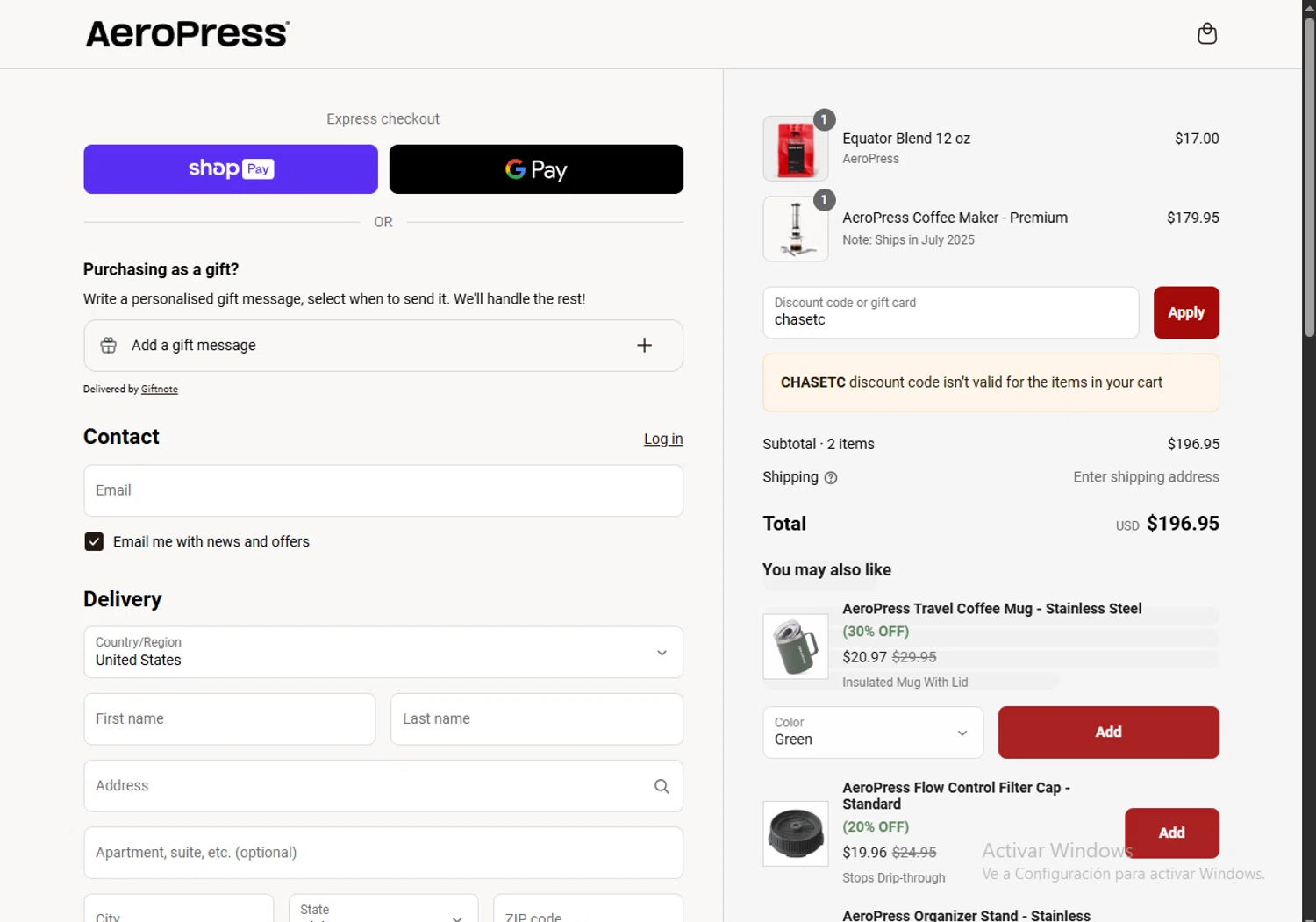Open the Color Green dropdown for travel mug

873,732
